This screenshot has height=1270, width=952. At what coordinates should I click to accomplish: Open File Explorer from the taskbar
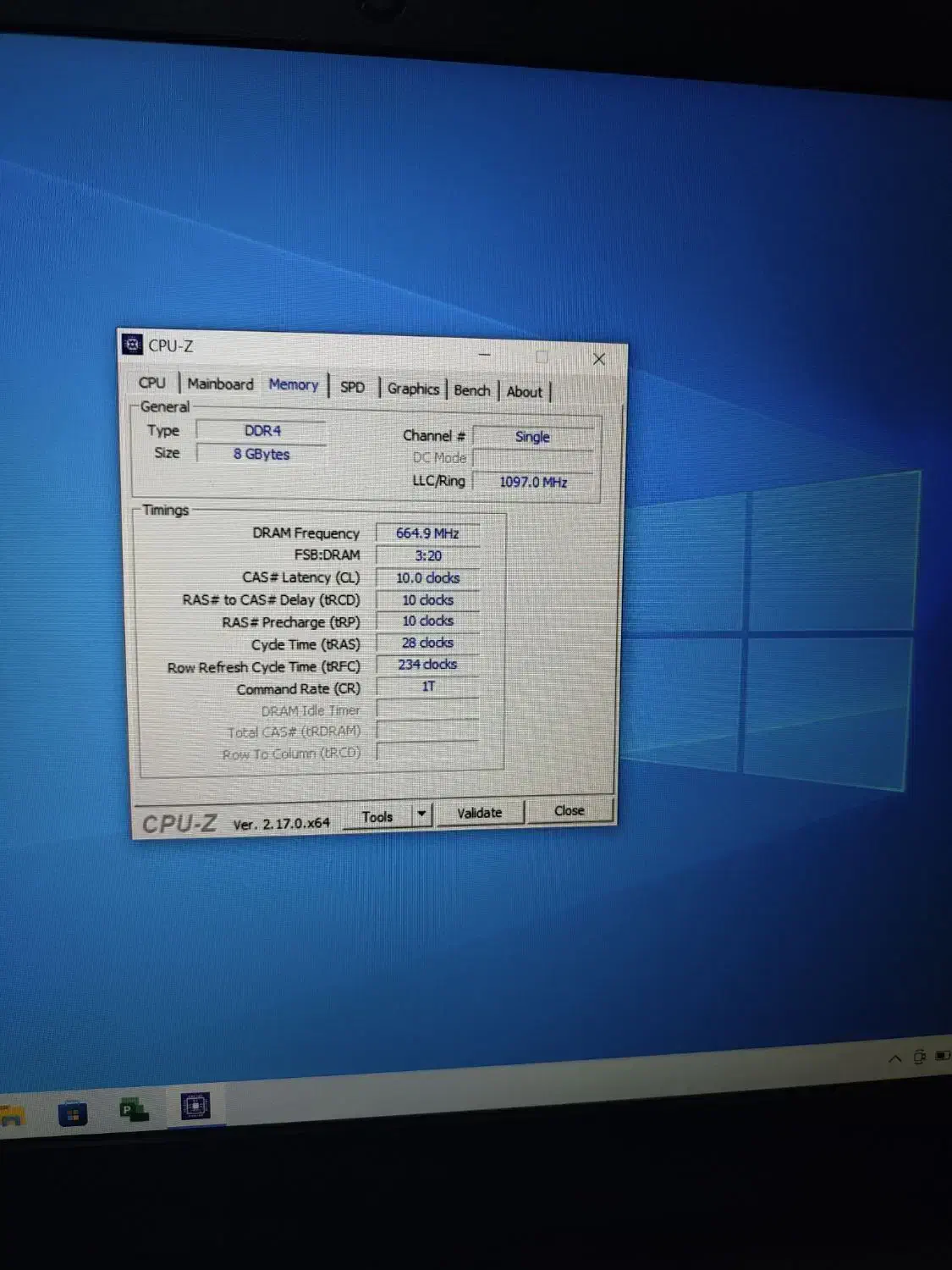(10, 1117)
